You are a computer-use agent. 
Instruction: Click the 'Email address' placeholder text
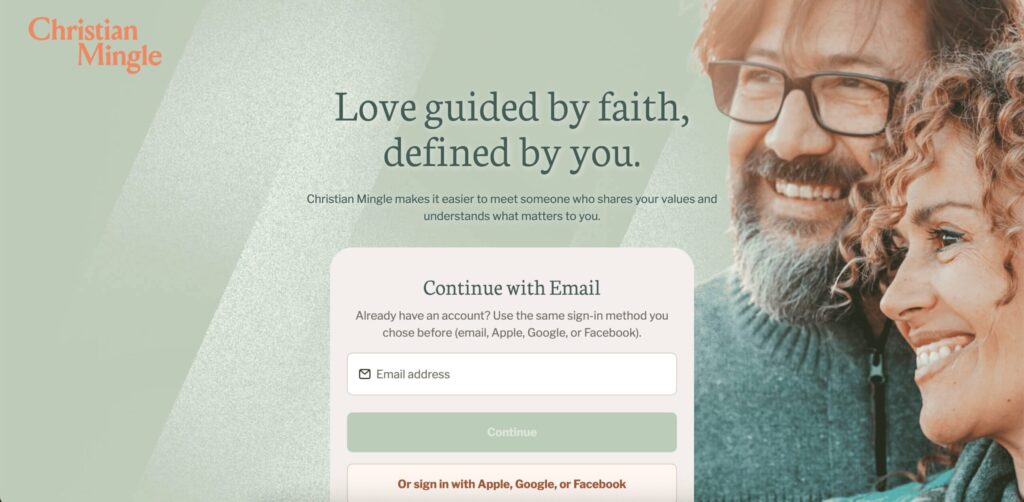click(x=413, y=374)
